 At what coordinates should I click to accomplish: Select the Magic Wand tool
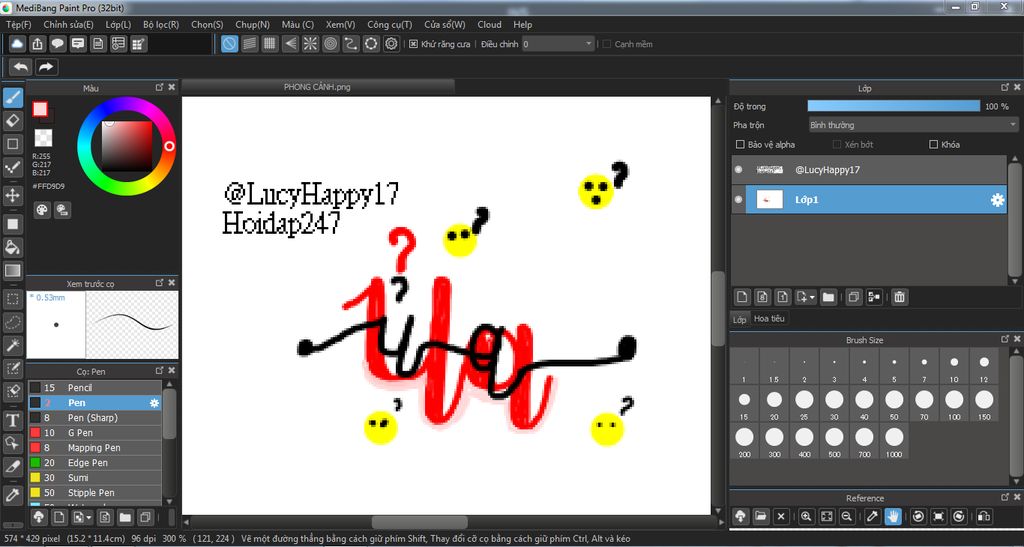(x=13, y=345)
